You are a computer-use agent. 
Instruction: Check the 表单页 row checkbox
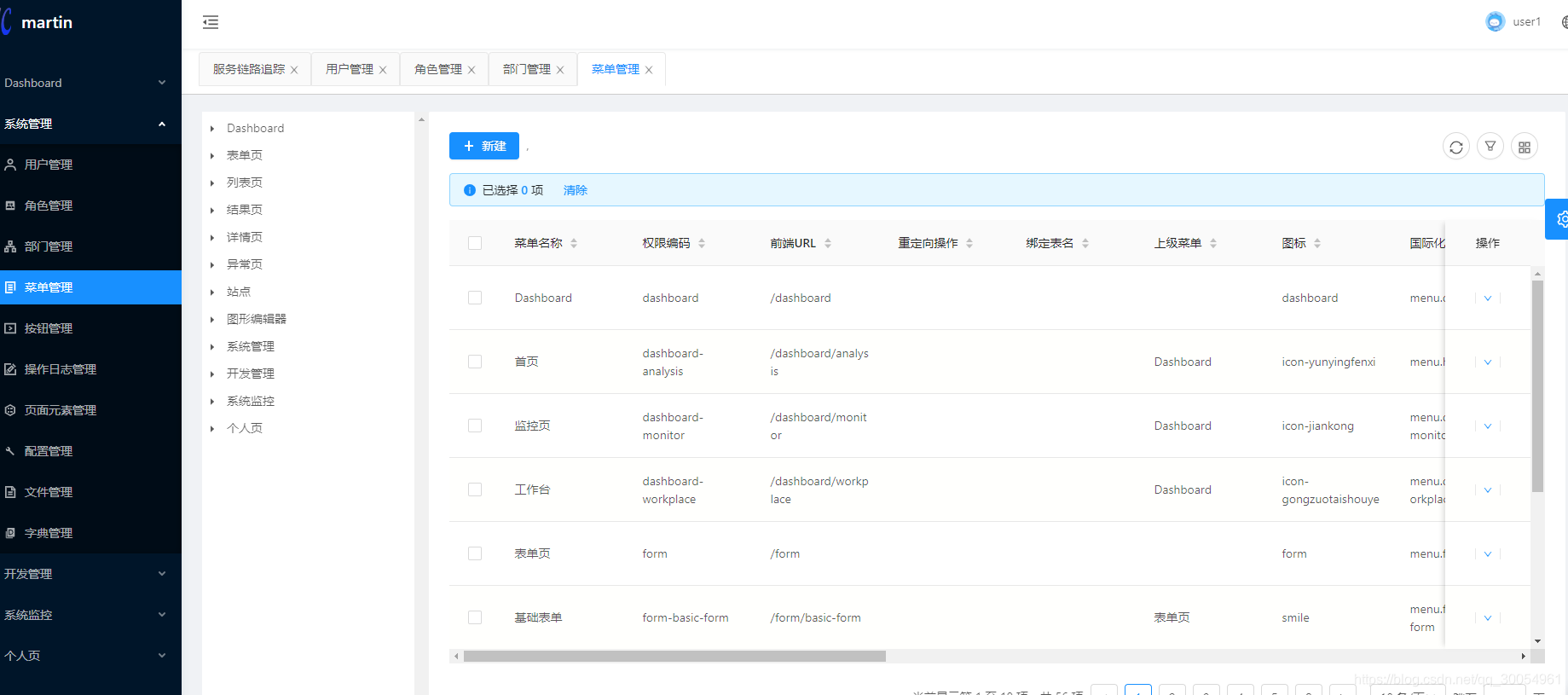click(x=475, y=553)
